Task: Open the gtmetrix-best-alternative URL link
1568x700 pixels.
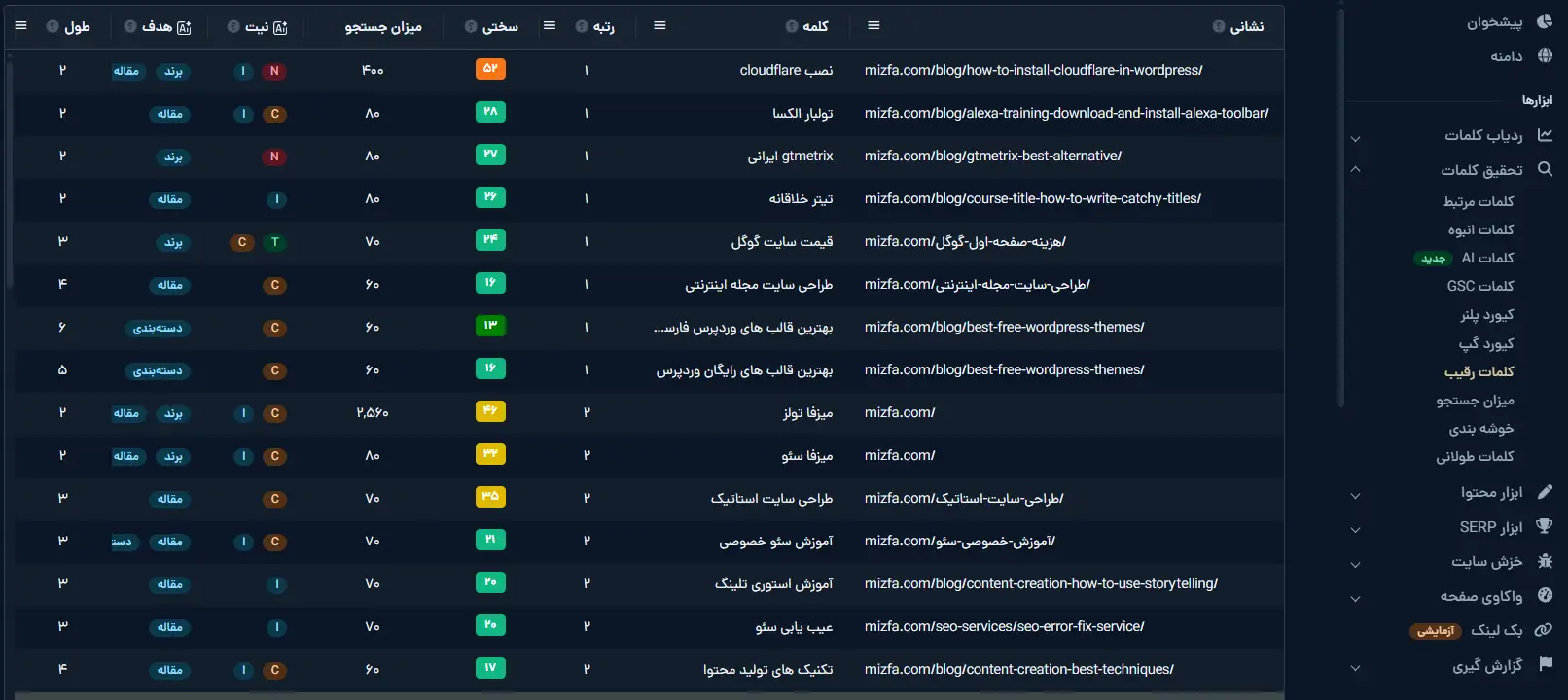Action: click(x=992, y=156)
